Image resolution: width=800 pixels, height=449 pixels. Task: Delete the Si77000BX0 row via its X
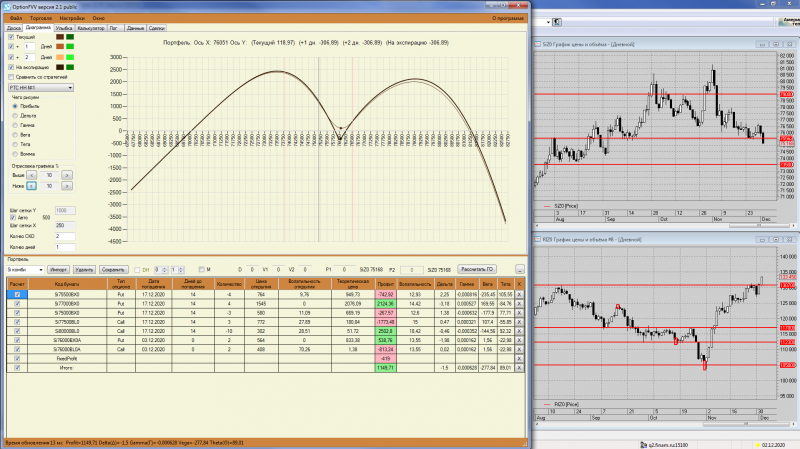point(519,304)
